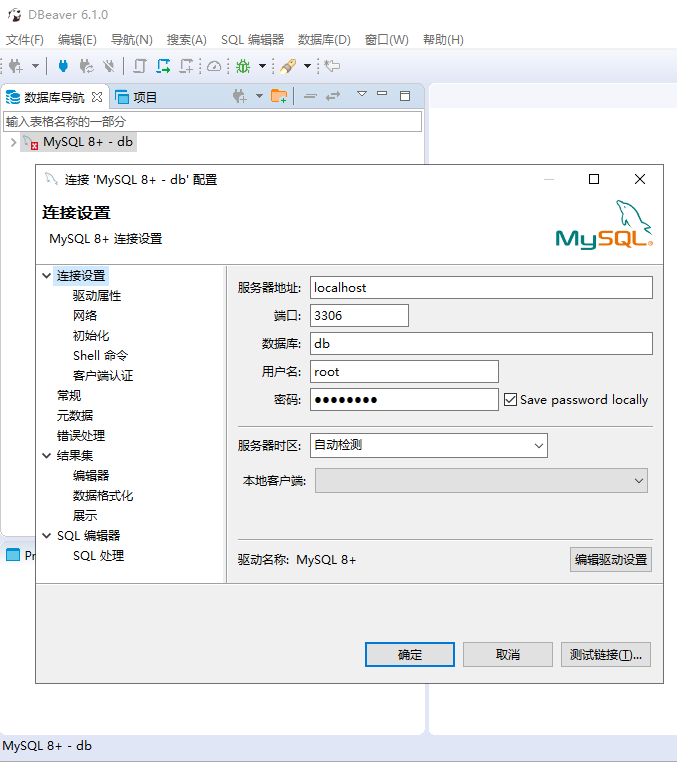Collapse the SQL 编辑器 tree section
The image size is (677, 763).
47,535
